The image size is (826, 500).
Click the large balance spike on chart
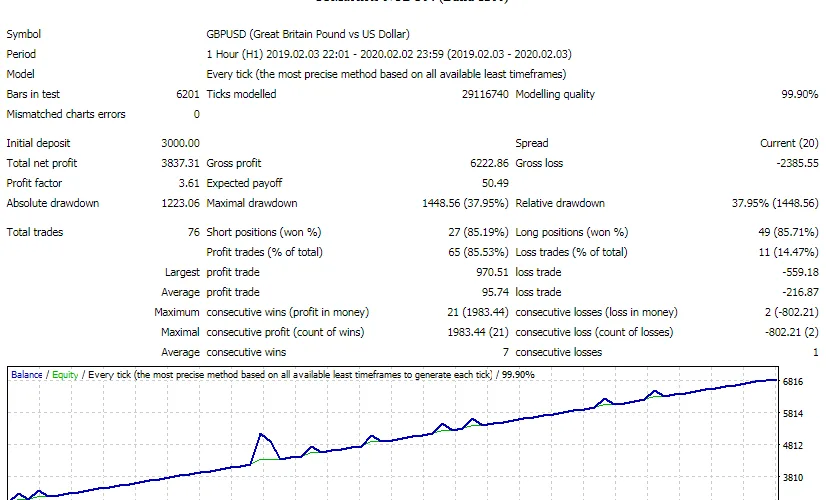261,435
